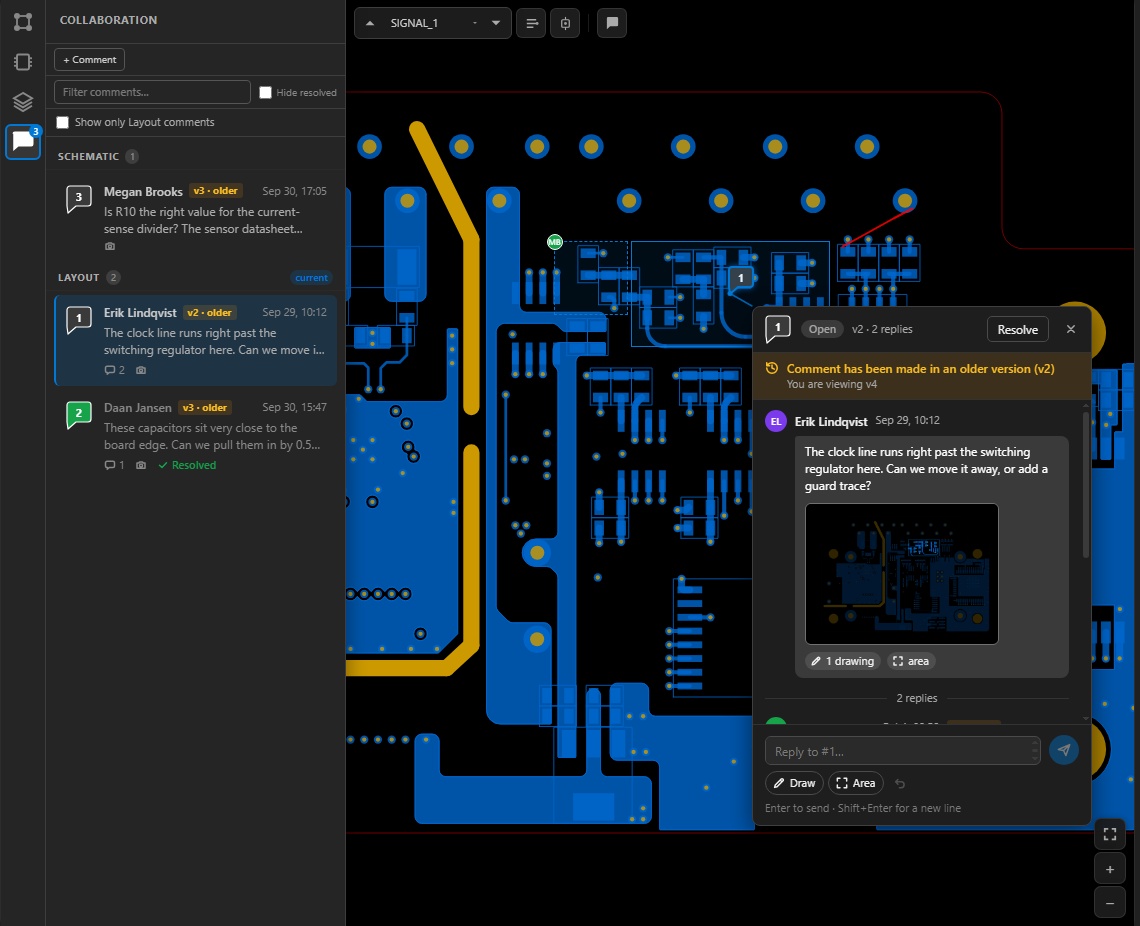This screenshot has height=926, width=1140.
Task: Open the layers stack icon in sidebar
Action: [x=23, y=102]
